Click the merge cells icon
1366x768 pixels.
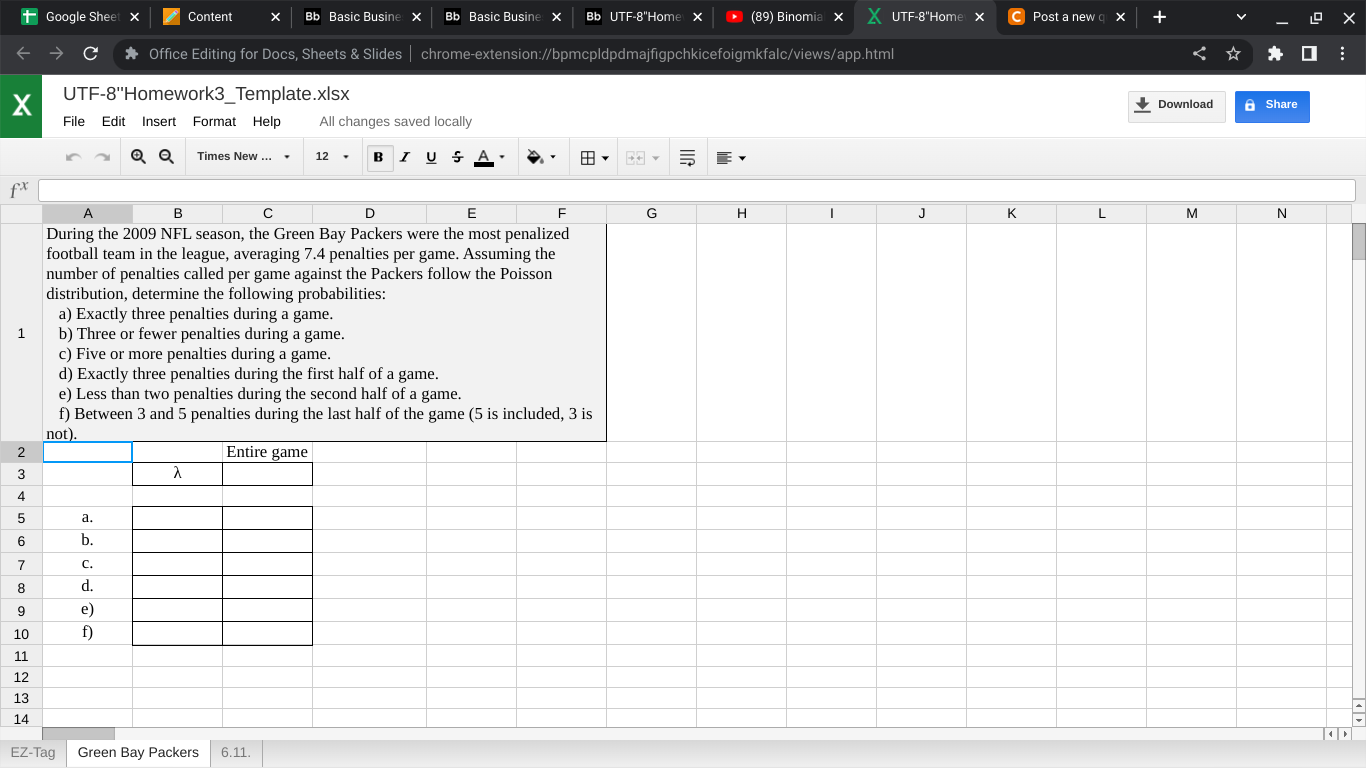coord(635,158)
